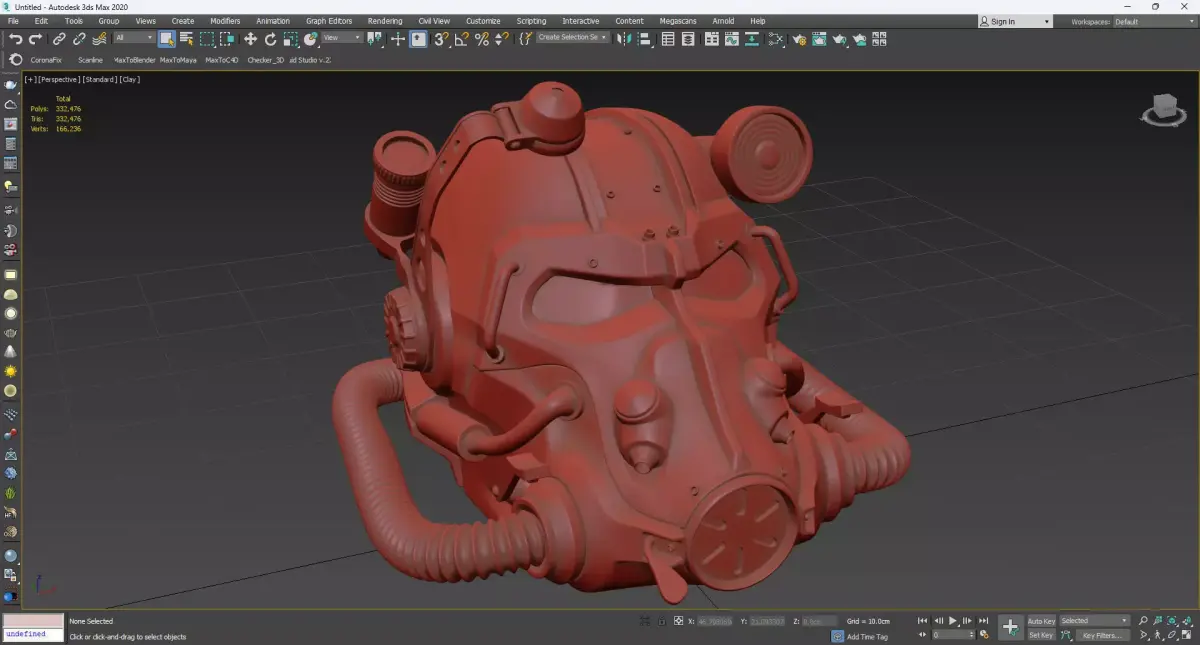Open the Megascans menu
1200x645 pixels.
[x=677, y=20]
